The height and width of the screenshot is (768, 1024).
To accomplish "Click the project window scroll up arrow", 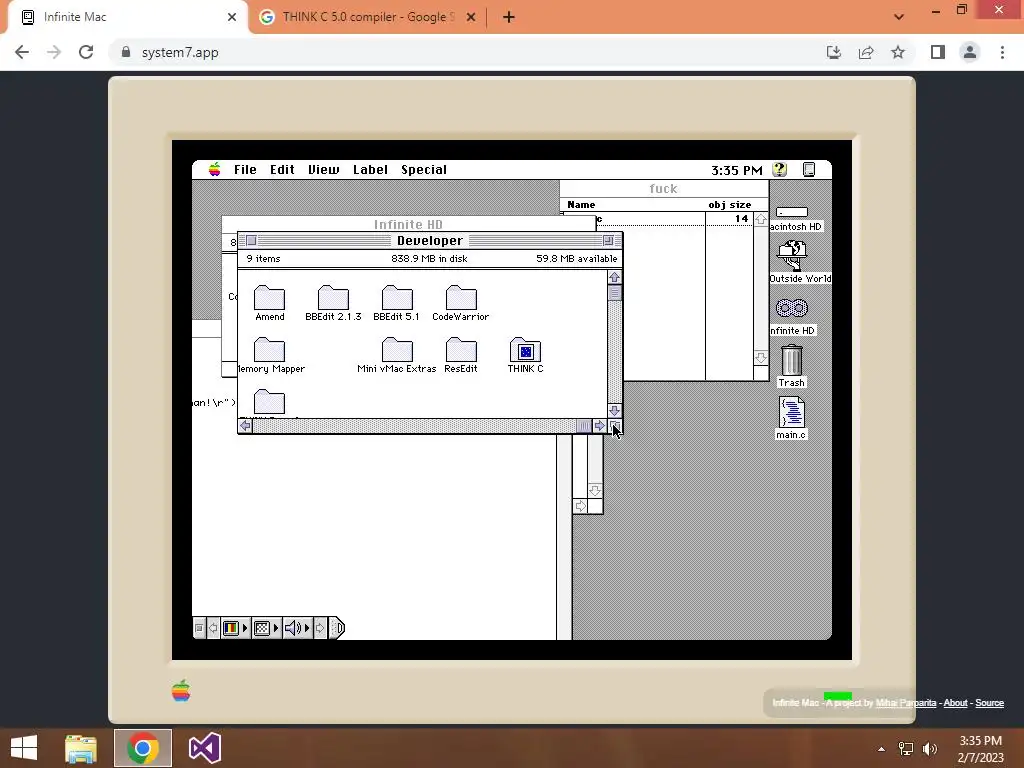I will click(x=761, y=220).
